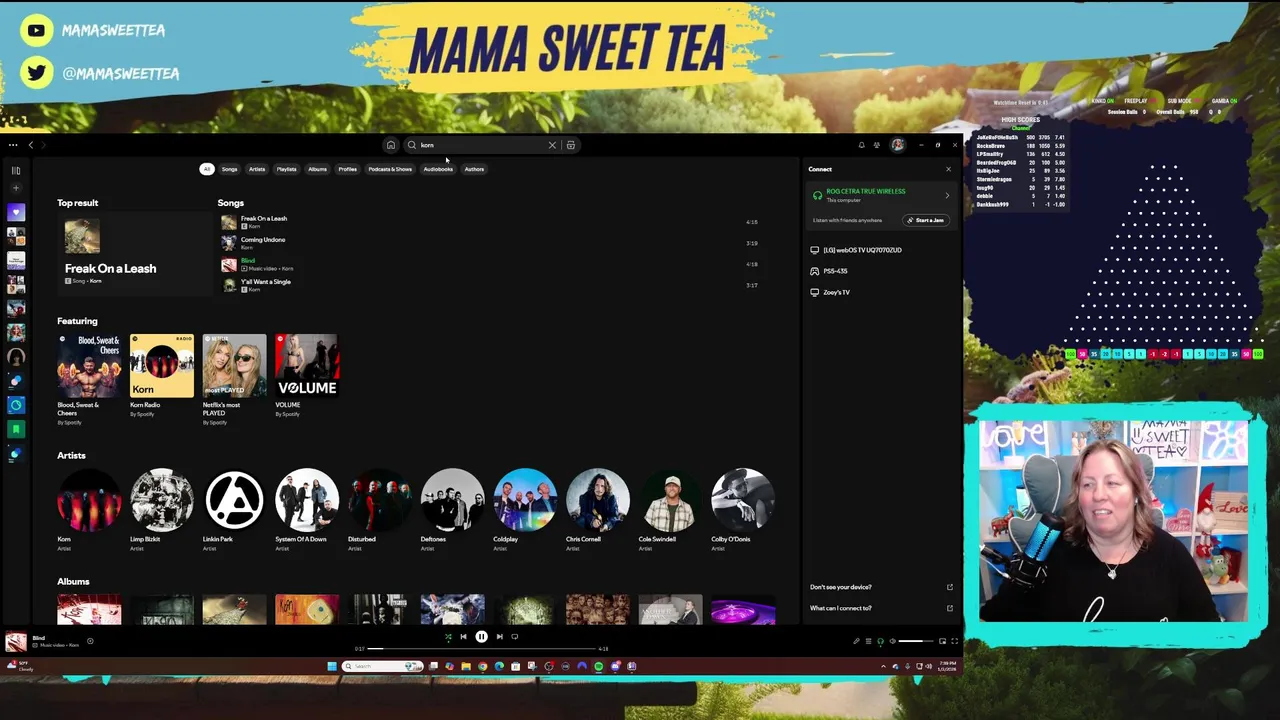1280x720 pixels.
Task: Filter search results by Audiobooks
Action: point(438,169)
